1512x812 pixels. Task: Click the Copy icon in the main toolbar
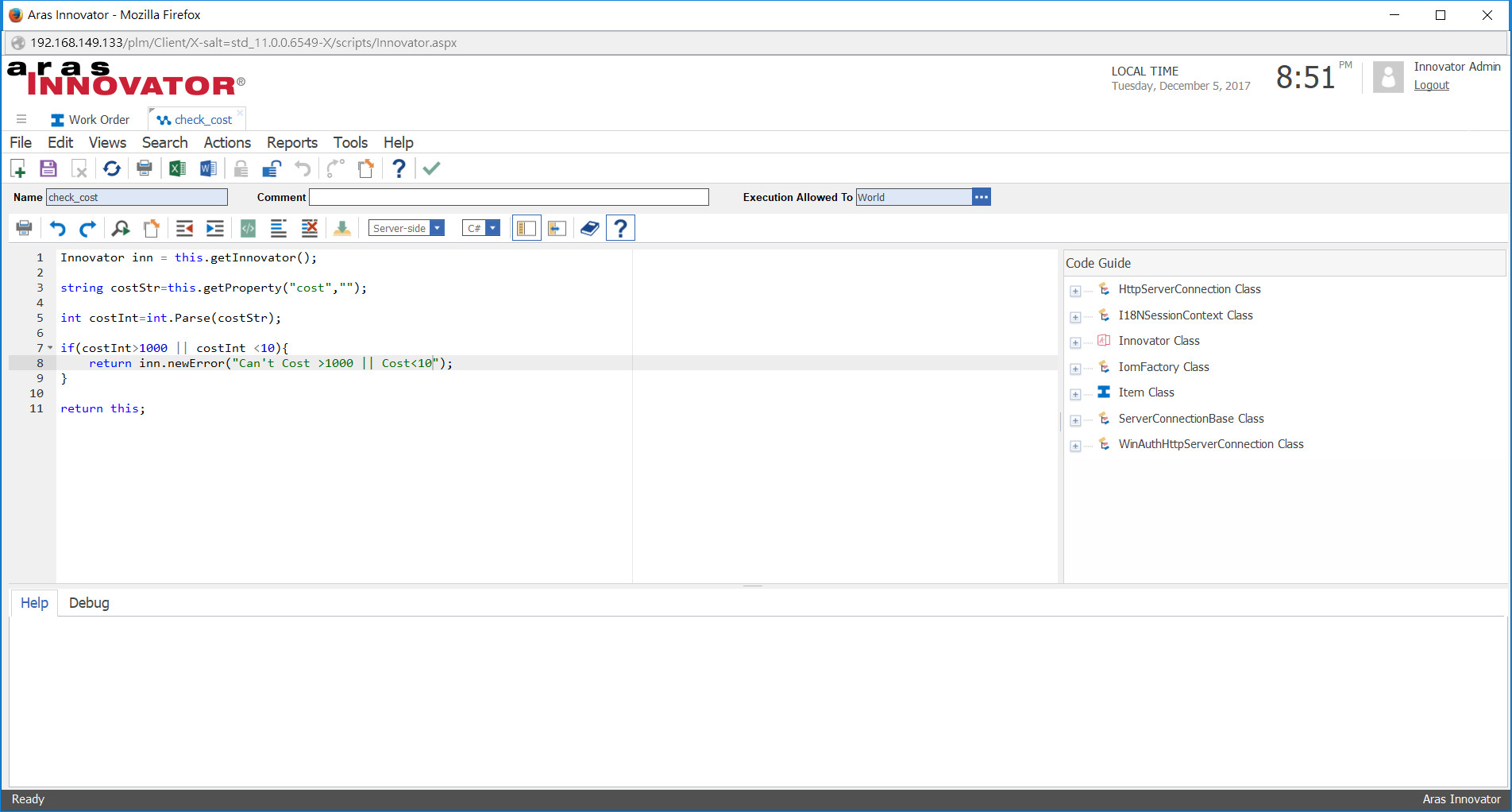pyautogui.click(x=366, y=168)
